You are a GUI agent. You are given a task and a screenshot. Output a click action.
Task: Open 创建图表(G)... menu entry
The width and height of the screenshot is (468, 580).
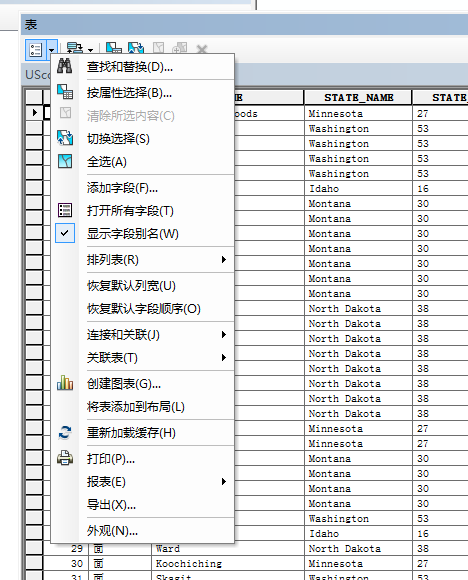pos(142,384)
